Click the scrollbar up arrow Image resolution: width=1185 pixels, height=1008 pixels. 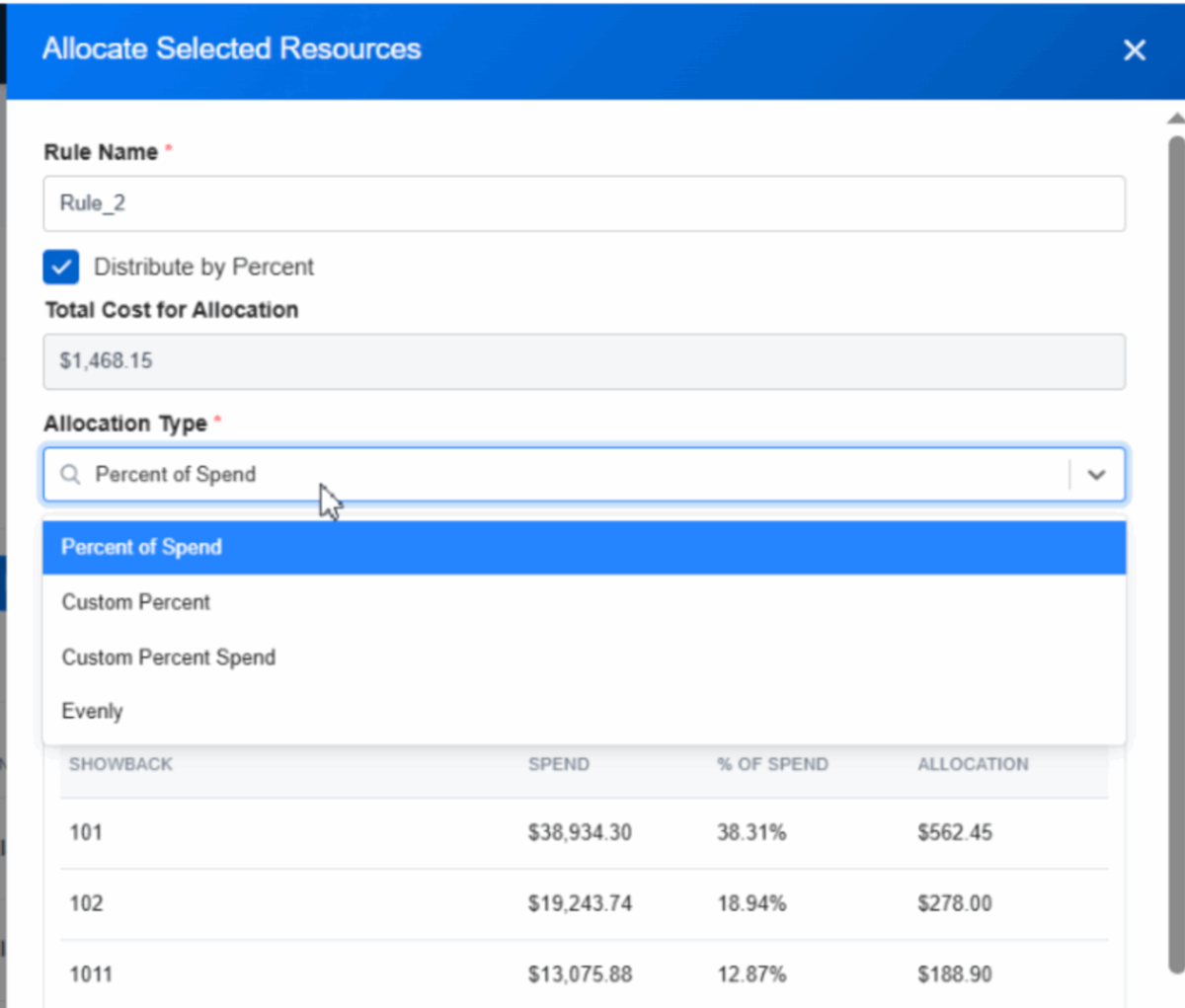[x=1176, y=117]
